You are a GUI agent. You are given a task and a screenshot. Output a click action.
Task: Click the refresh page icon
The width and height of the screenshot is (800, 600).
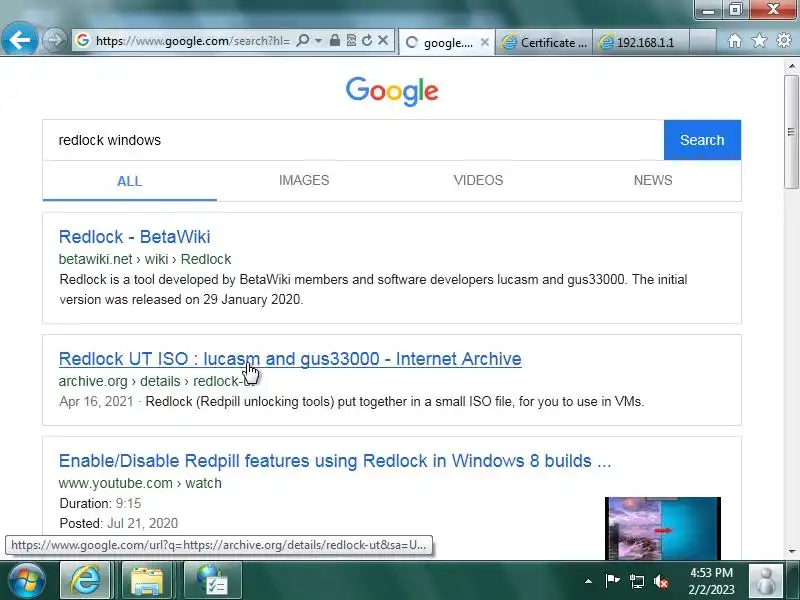367,40
